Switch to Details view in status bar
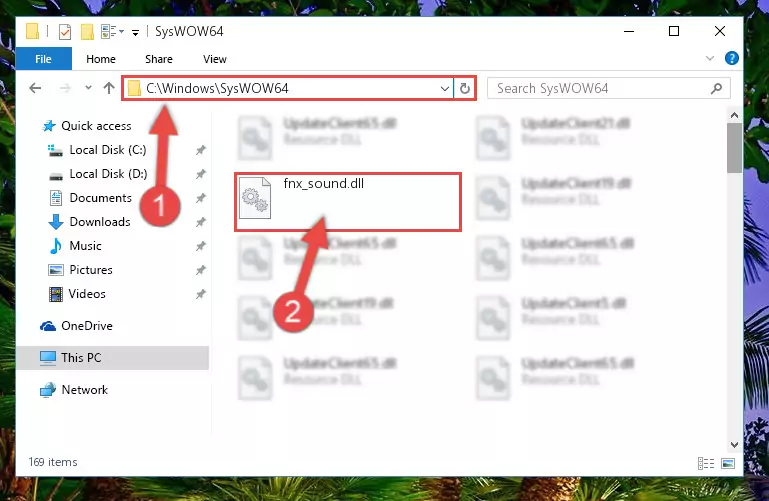769x501 pixels. (706, 463)
